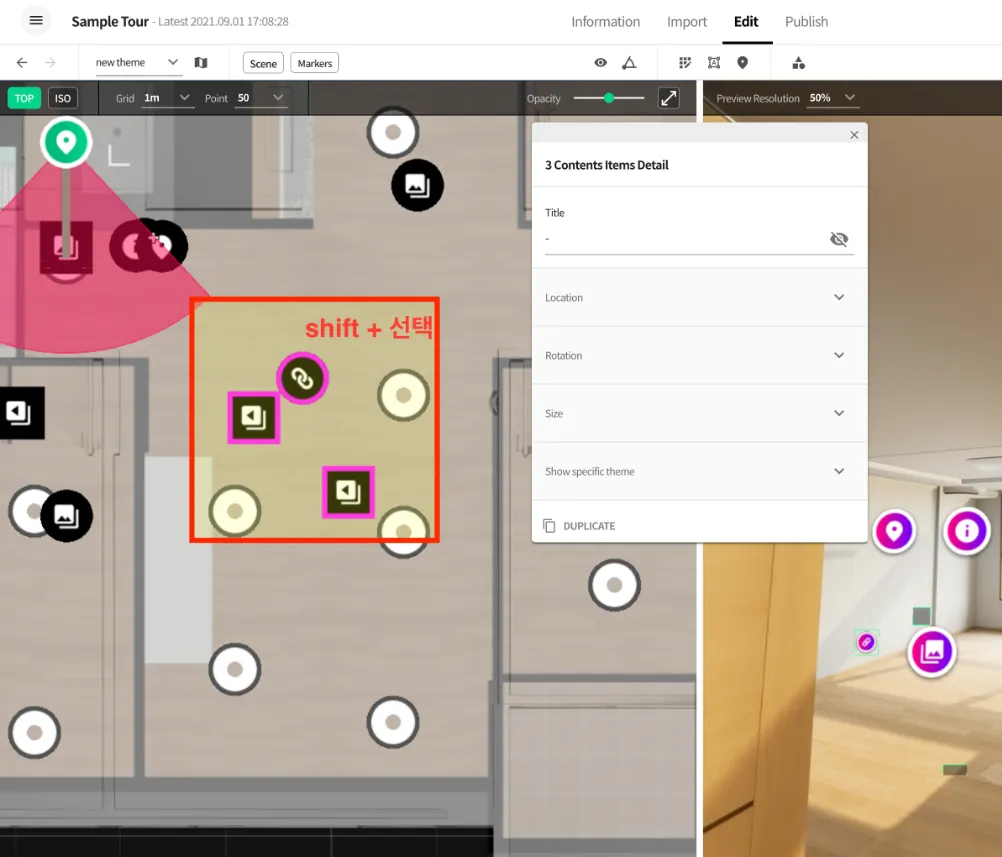Switch to ISO view
The height and width of the screenshot is (857, 1002).
tap(63, 98)
